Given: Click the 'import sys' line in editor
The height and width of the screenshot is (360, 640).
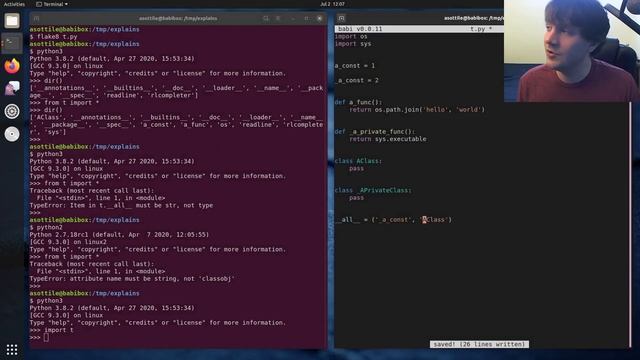Looking at the screenshot, I should [353, 44].
